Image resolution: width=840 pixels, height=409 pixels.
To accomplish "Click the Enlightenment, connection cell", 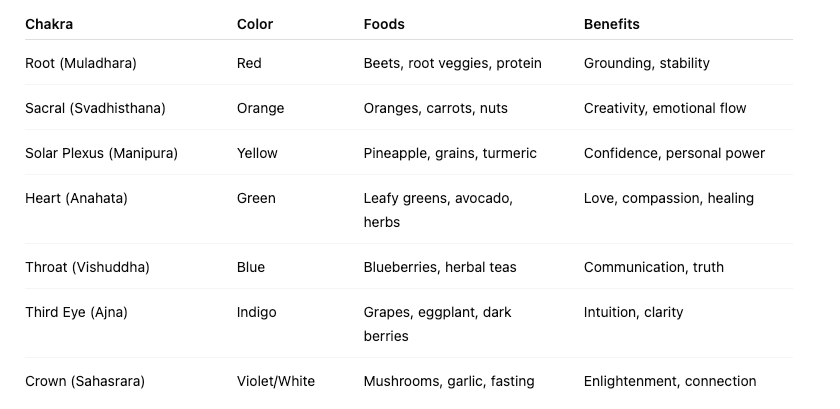I will [x=670, y=382].
